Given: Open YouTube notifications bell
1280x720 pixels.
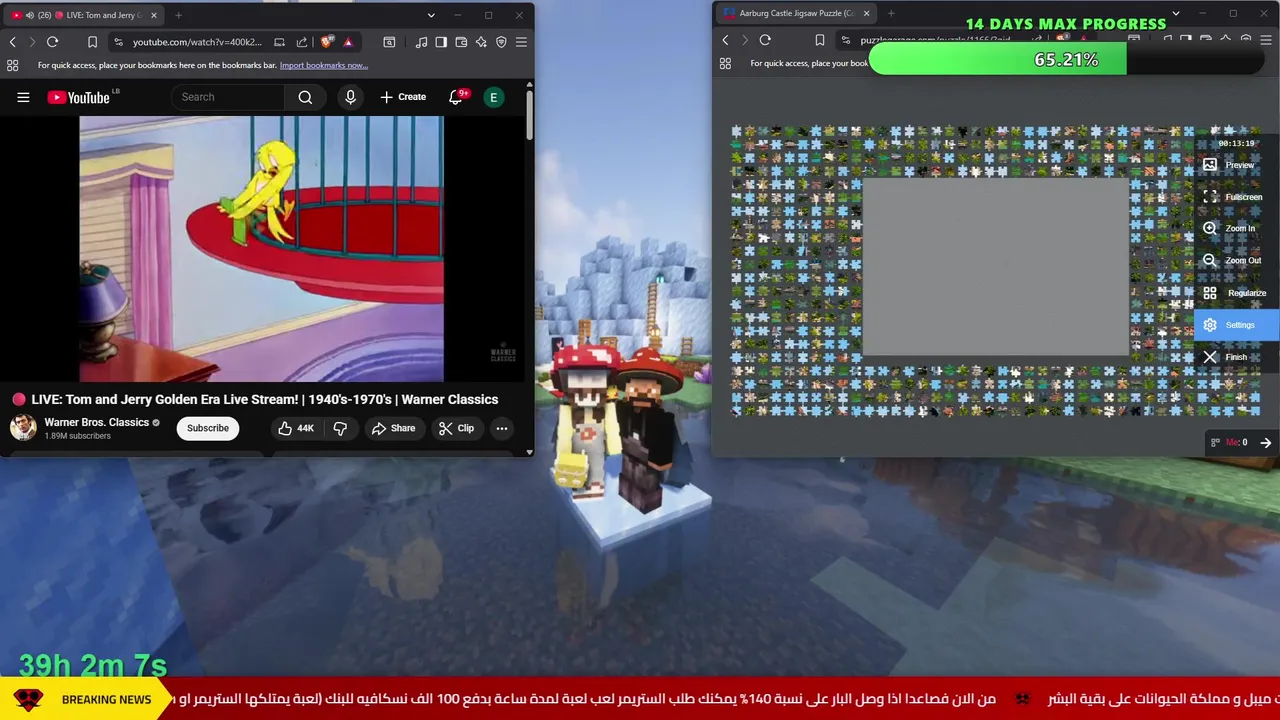Looking at the screenshot, I should [x=457, y=97].
